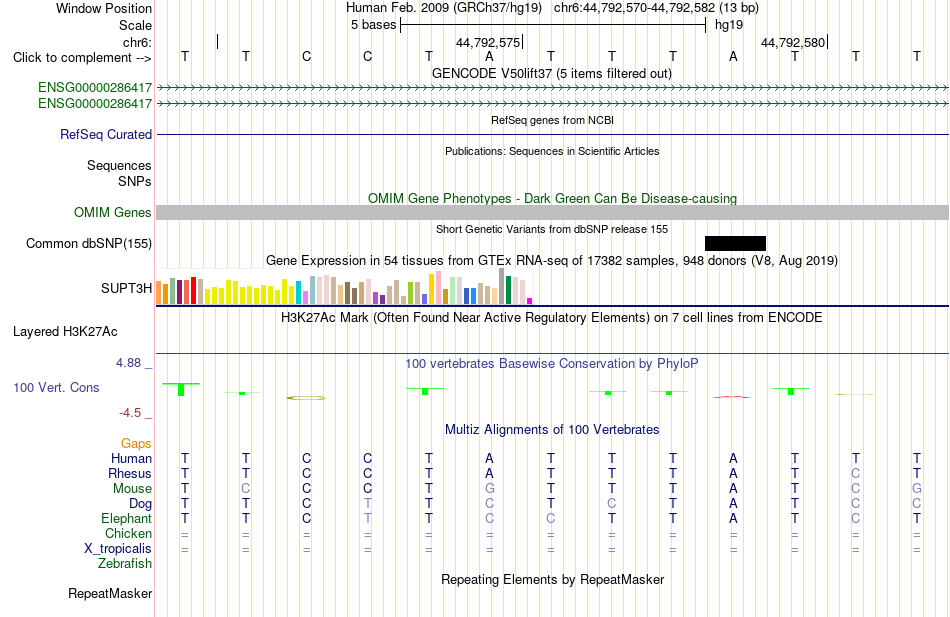Open the OMIM Genes track label

(x=112, y=213)
